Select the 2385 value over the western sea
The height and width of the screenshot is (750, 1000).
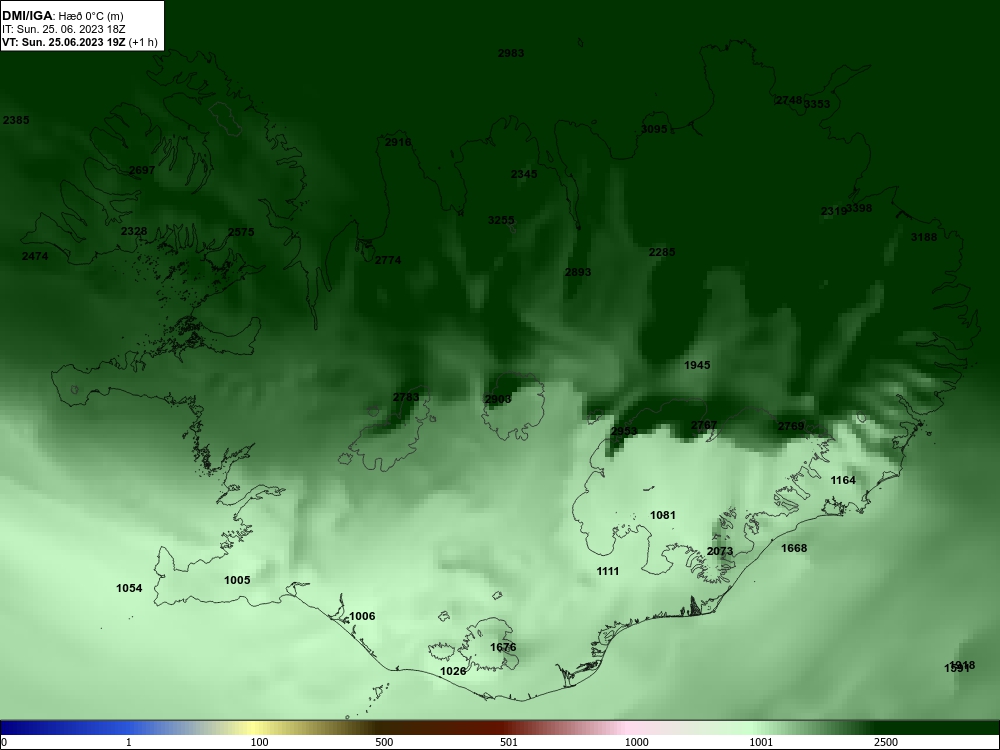[x=16, y=121]
